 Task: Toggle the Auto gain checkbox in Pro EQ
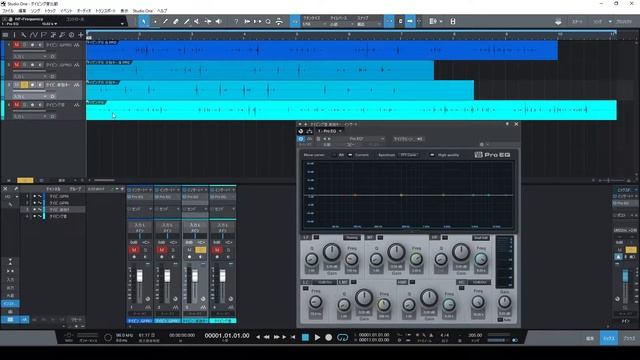click(500, 320)
